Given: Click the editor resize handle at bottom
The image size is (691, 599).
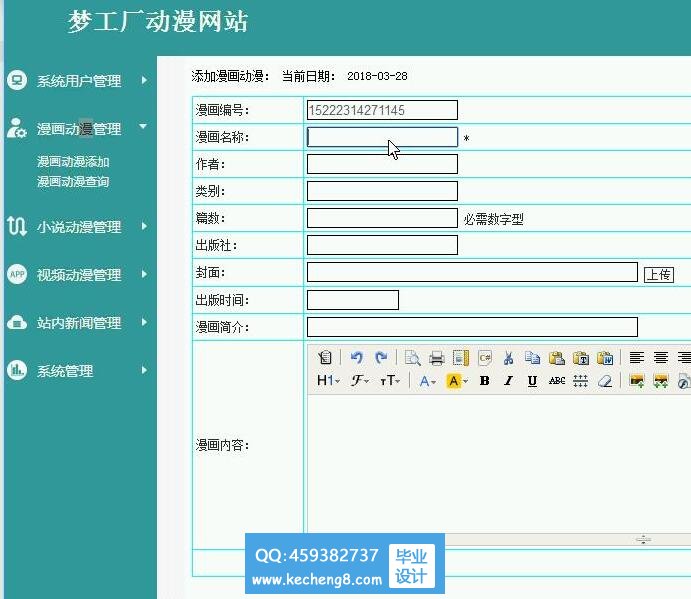Looking at the screenshot, I should 643,539.
